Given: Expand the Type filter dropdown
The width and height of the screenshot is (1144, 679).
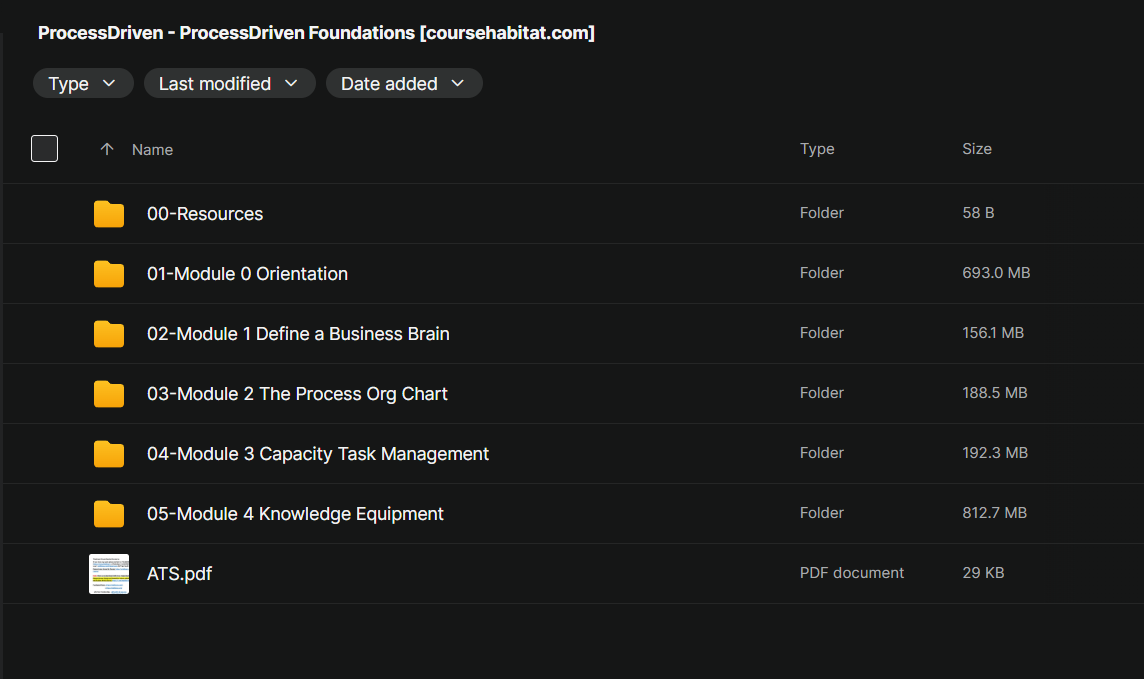Looking at the screenshot, I should (x=83, y=84).
